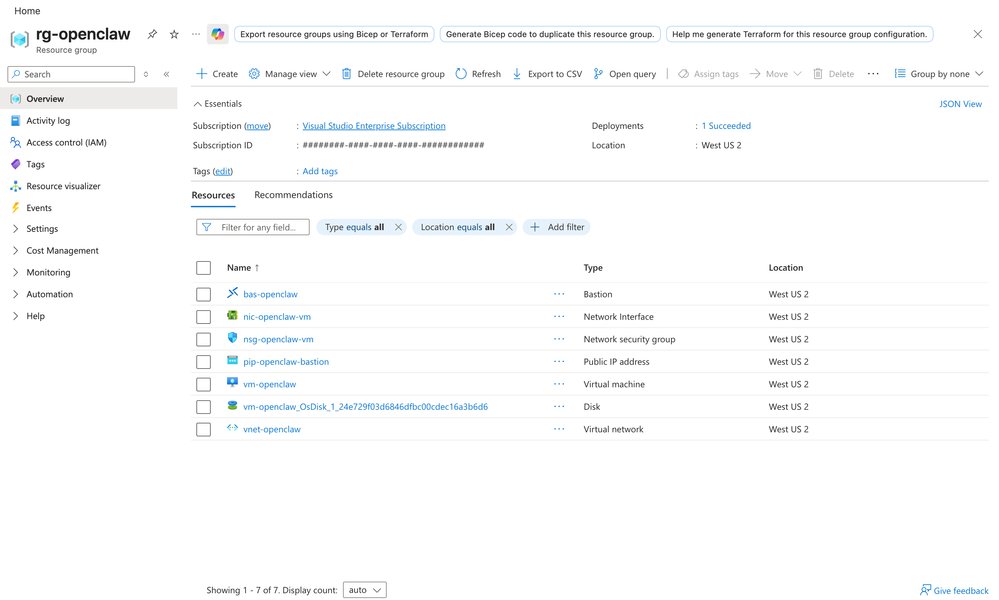Click the disk icon for vm-openclaw_OsDisk
Viewport: 999px width, 600px height.
pyautogui.click(x=232, y=406)
